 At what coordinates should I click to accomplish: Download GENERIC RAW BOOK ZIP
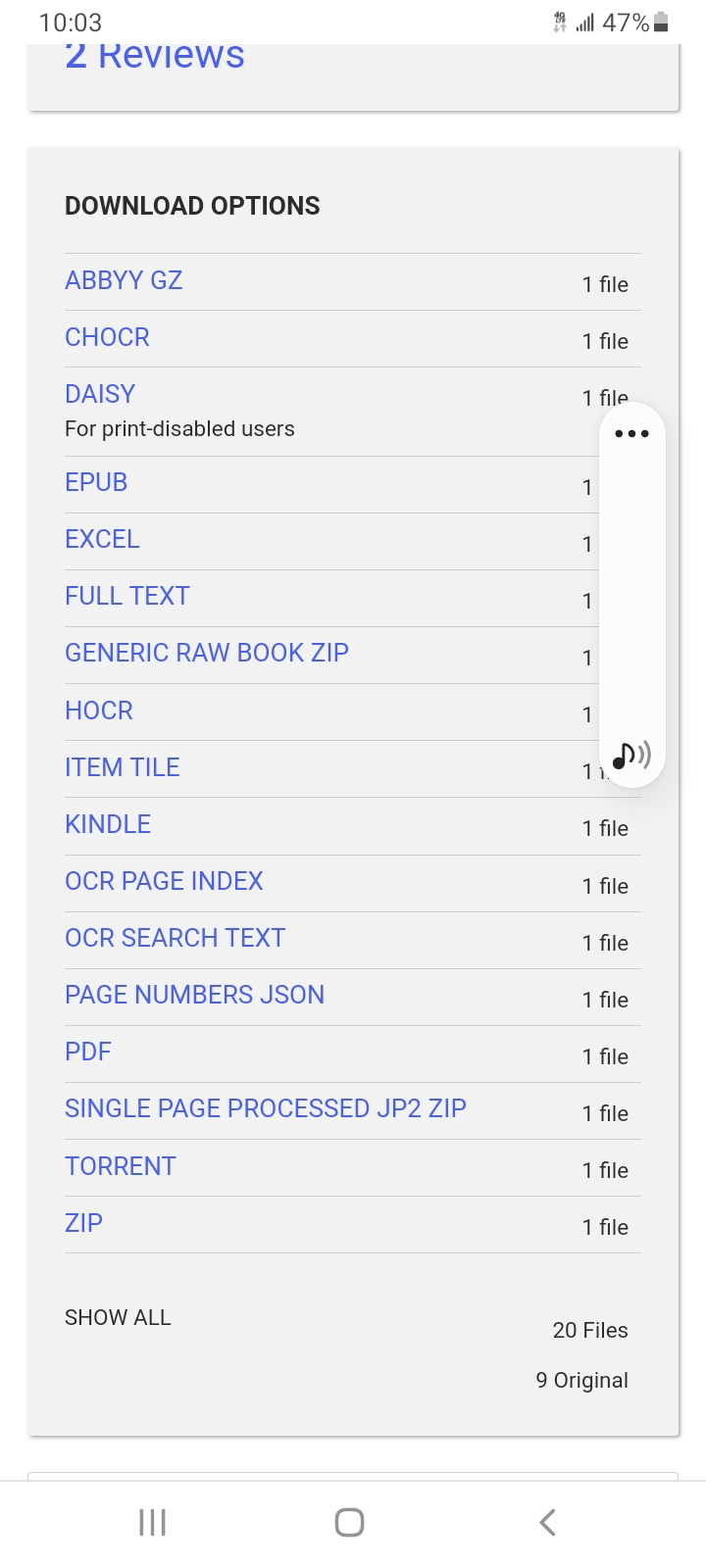[207, 653]
